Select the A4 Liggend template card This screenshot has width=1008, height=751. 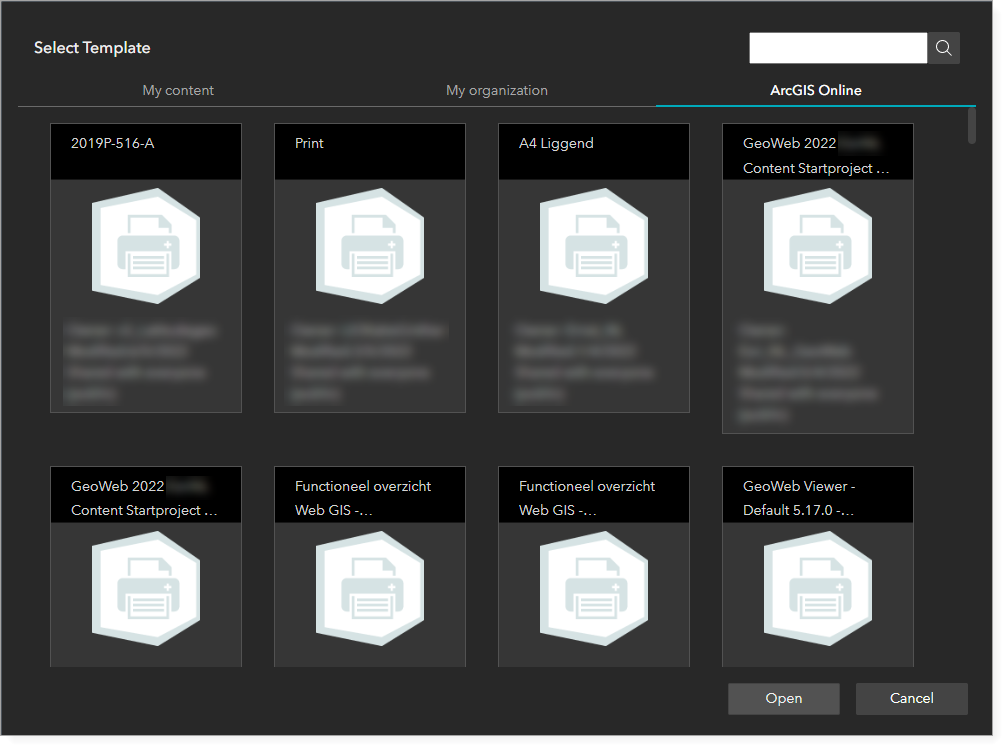[x=593, y=267]
